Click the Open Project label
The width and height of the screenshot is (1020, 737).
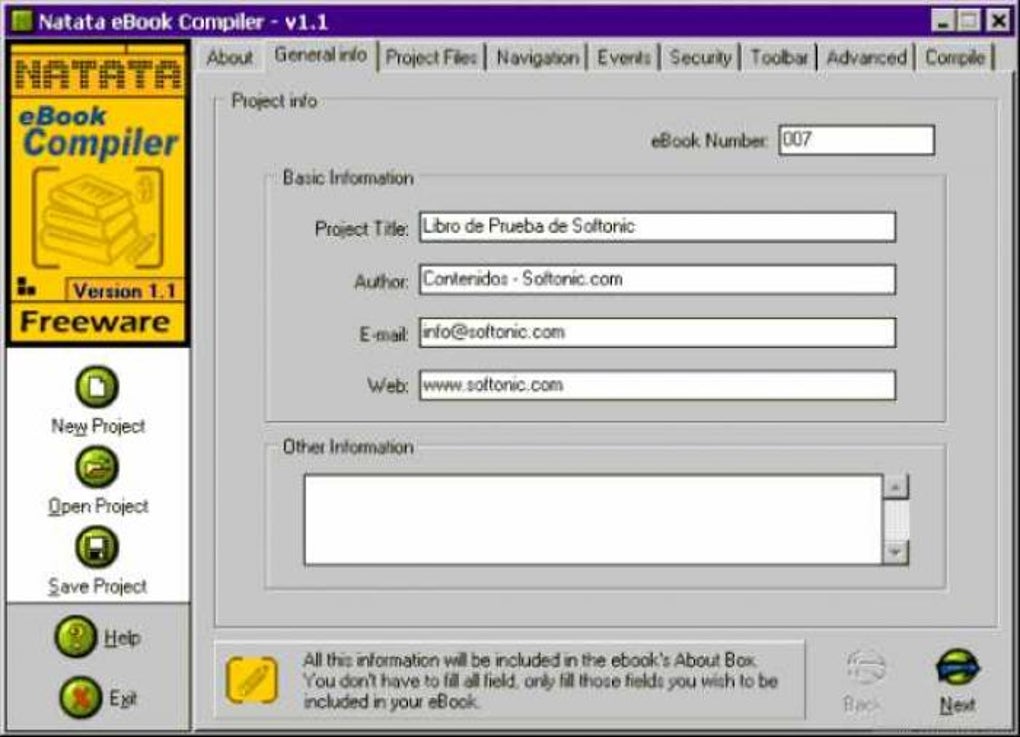click(x=98, y=506)
